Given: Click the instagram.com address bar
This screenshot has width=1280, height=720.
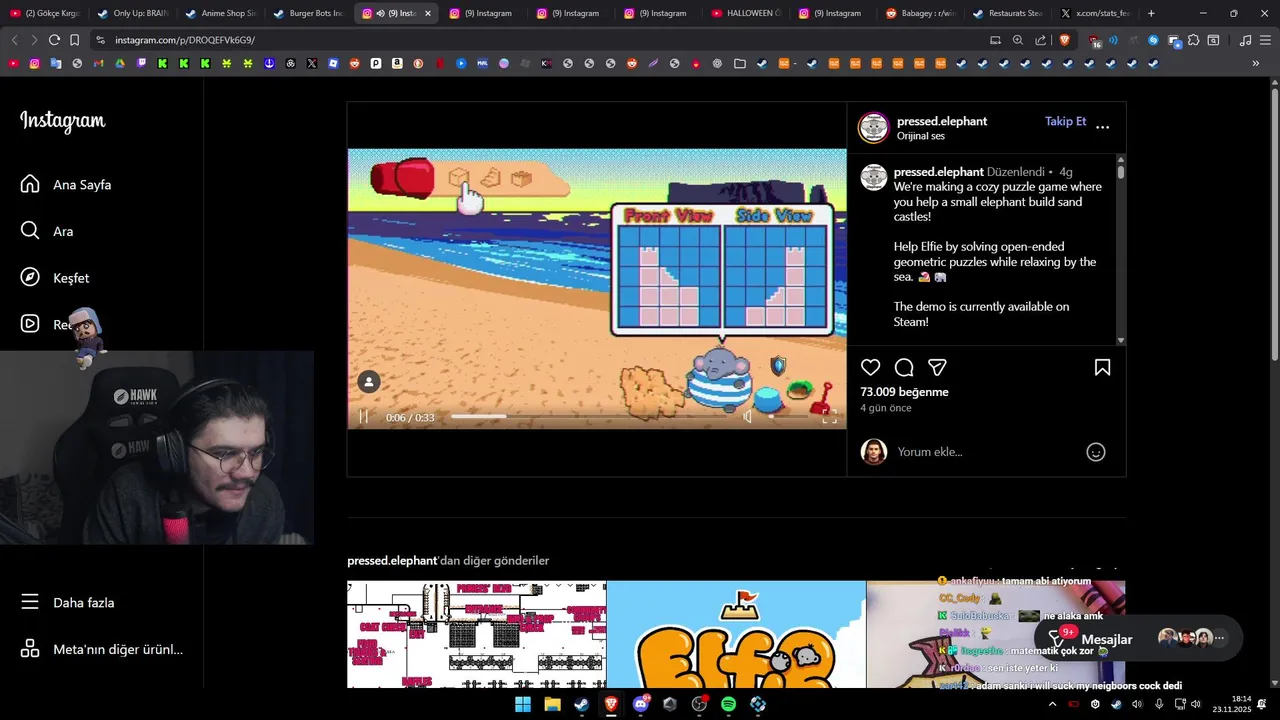Looking at the screenshot, I should (540, 40).
